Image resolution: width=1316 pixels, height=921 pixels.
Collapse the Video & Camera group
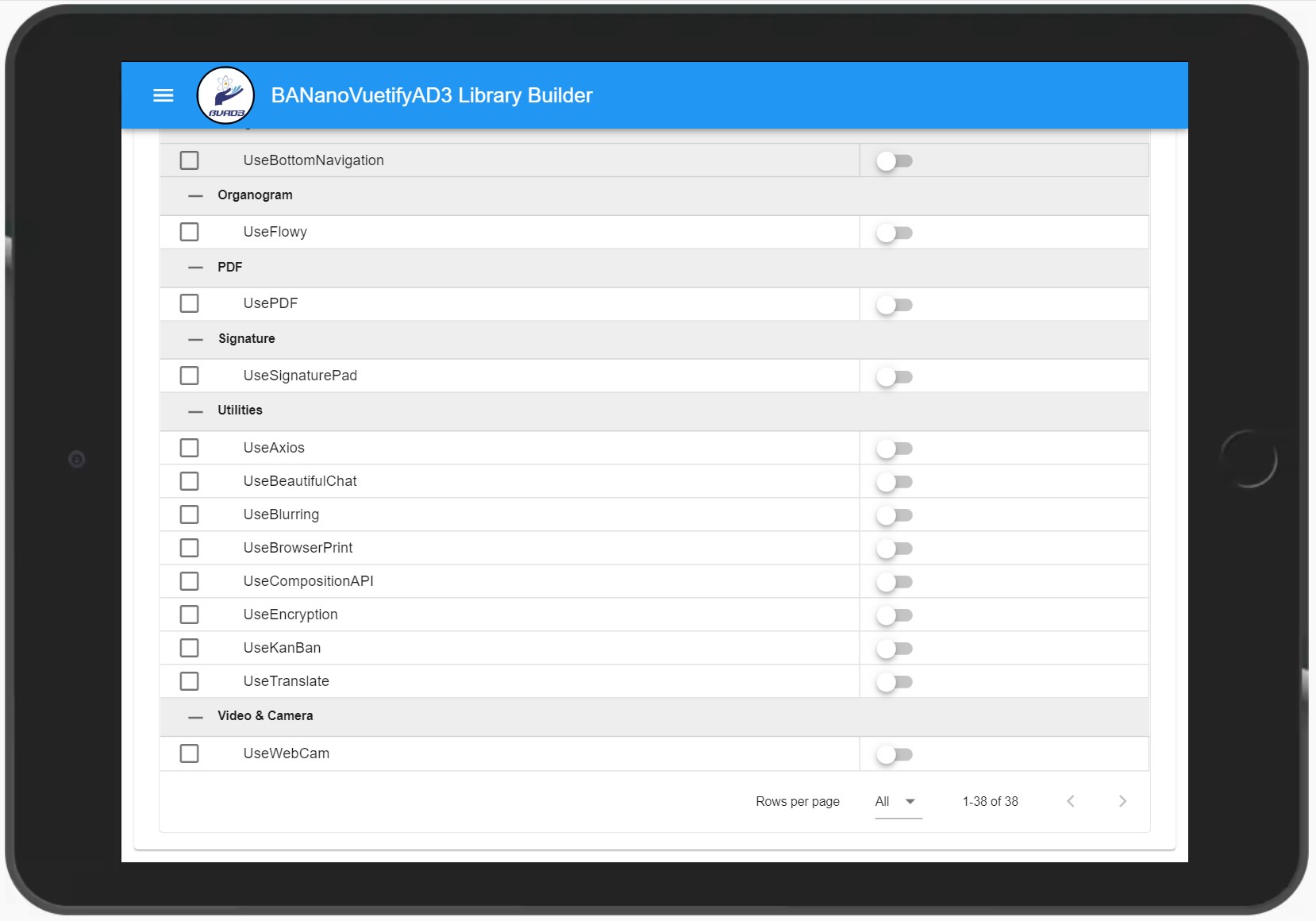[x=195, y=716]
